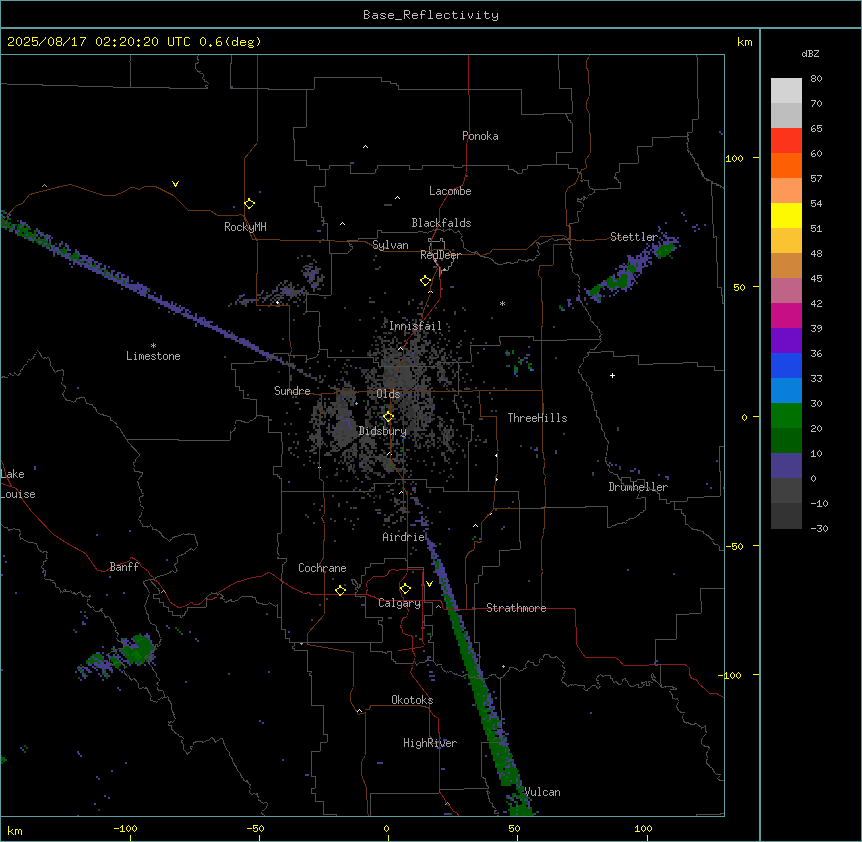
Task: Click the Blackfalds city label
Action: 441,223
